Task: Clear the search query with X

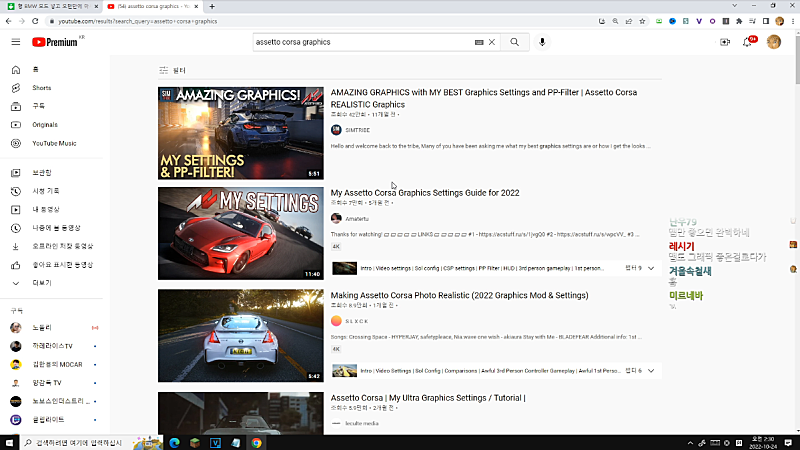Action: pyautogui.click(x=492, y=42)
